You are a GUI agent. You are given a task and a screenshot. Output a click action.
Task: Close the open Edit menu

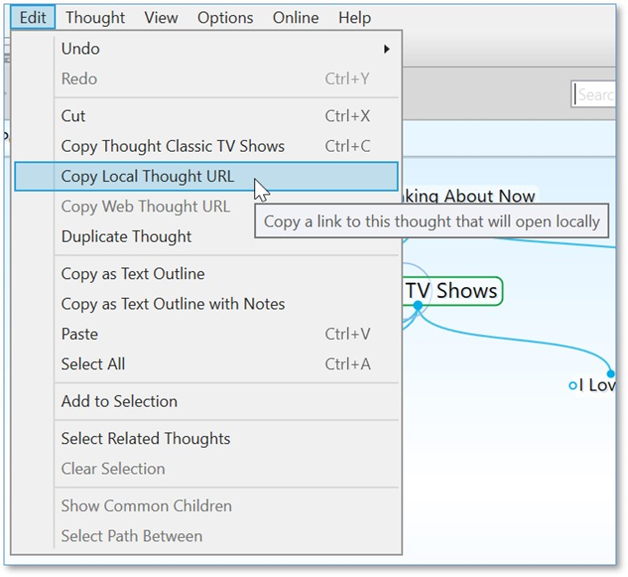tap(32, 18)
